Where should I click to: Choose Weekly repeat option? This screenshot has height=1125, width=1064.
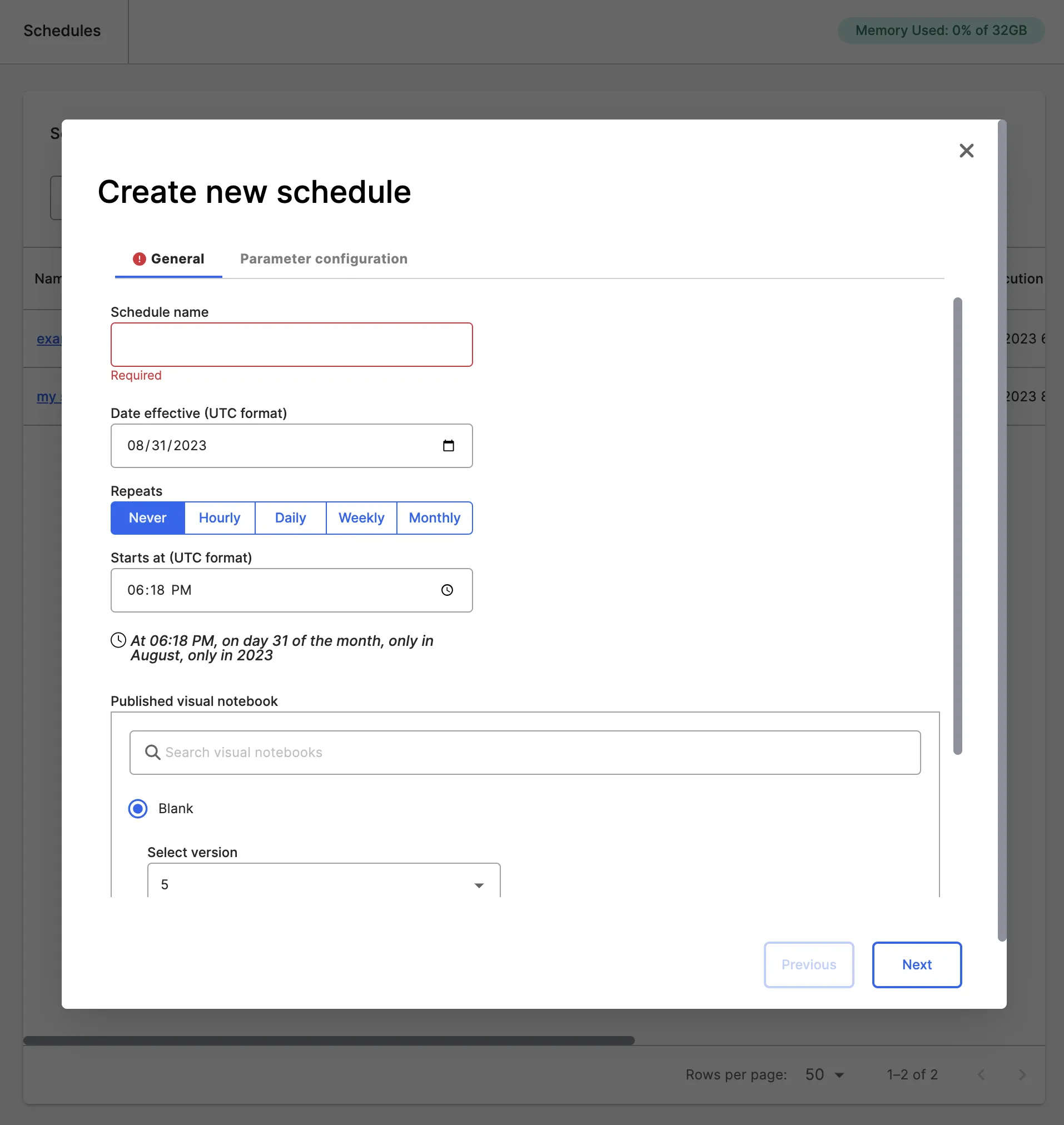click(x=361, y=517)
